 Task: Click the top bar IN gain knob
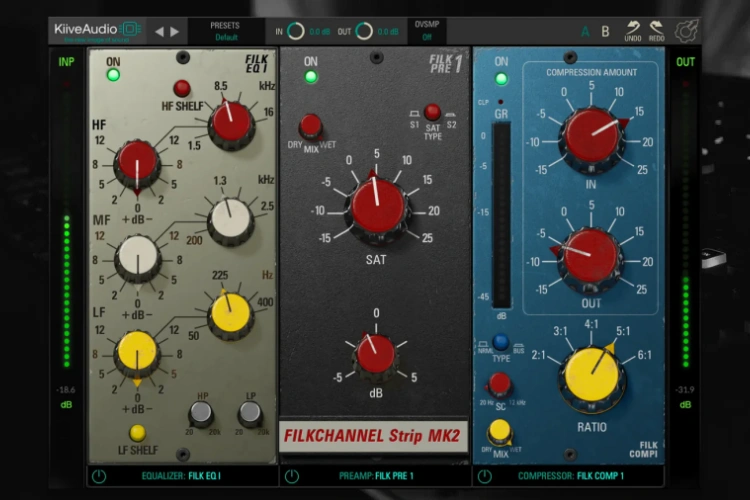pos(296,32)
